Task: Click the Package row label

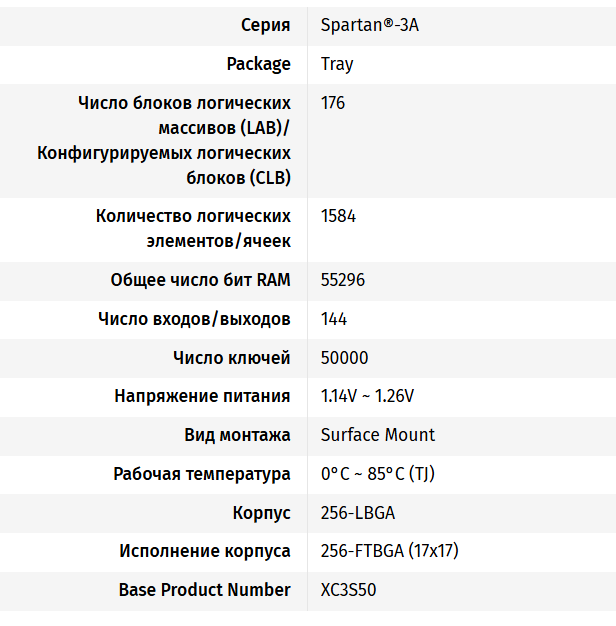Action: coord(259,64)
